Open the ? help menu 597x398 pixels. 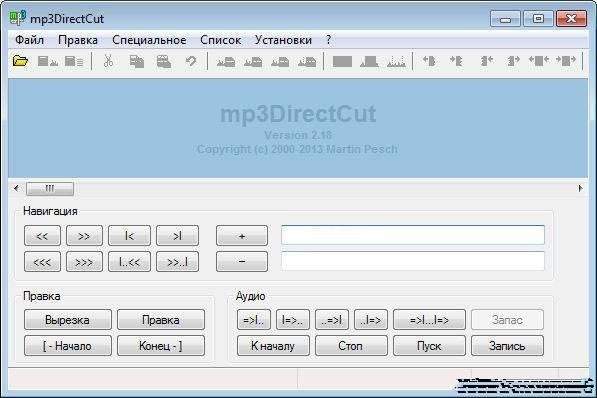(328, 40)
